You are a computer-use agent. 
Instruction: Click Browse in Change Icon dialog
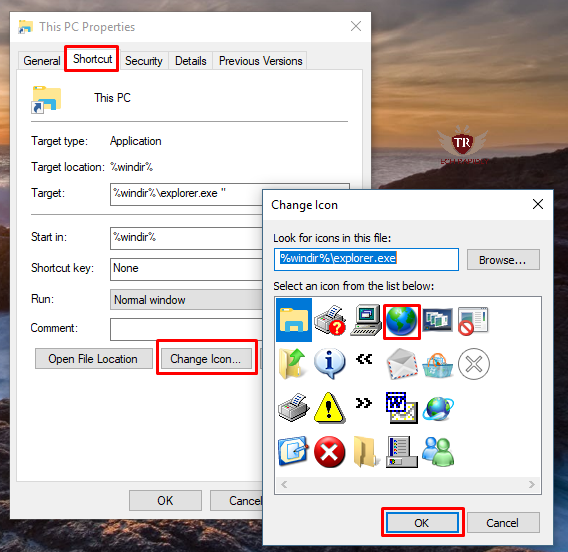click(x=503, y=260)
